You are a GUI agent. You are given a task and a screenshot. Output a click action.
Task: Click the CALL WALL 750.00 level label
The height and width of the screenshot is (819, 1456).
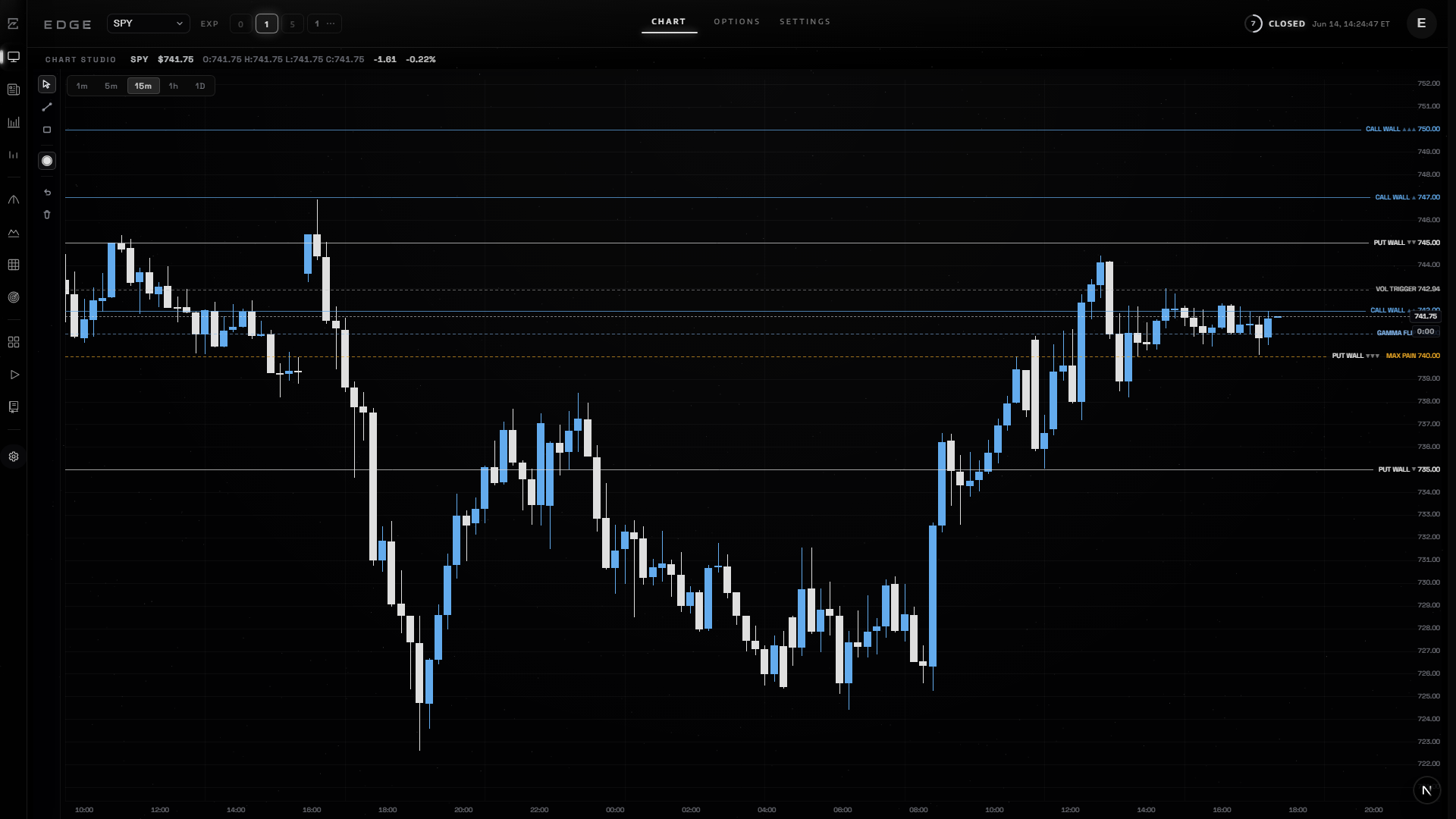pos(1403,129)
